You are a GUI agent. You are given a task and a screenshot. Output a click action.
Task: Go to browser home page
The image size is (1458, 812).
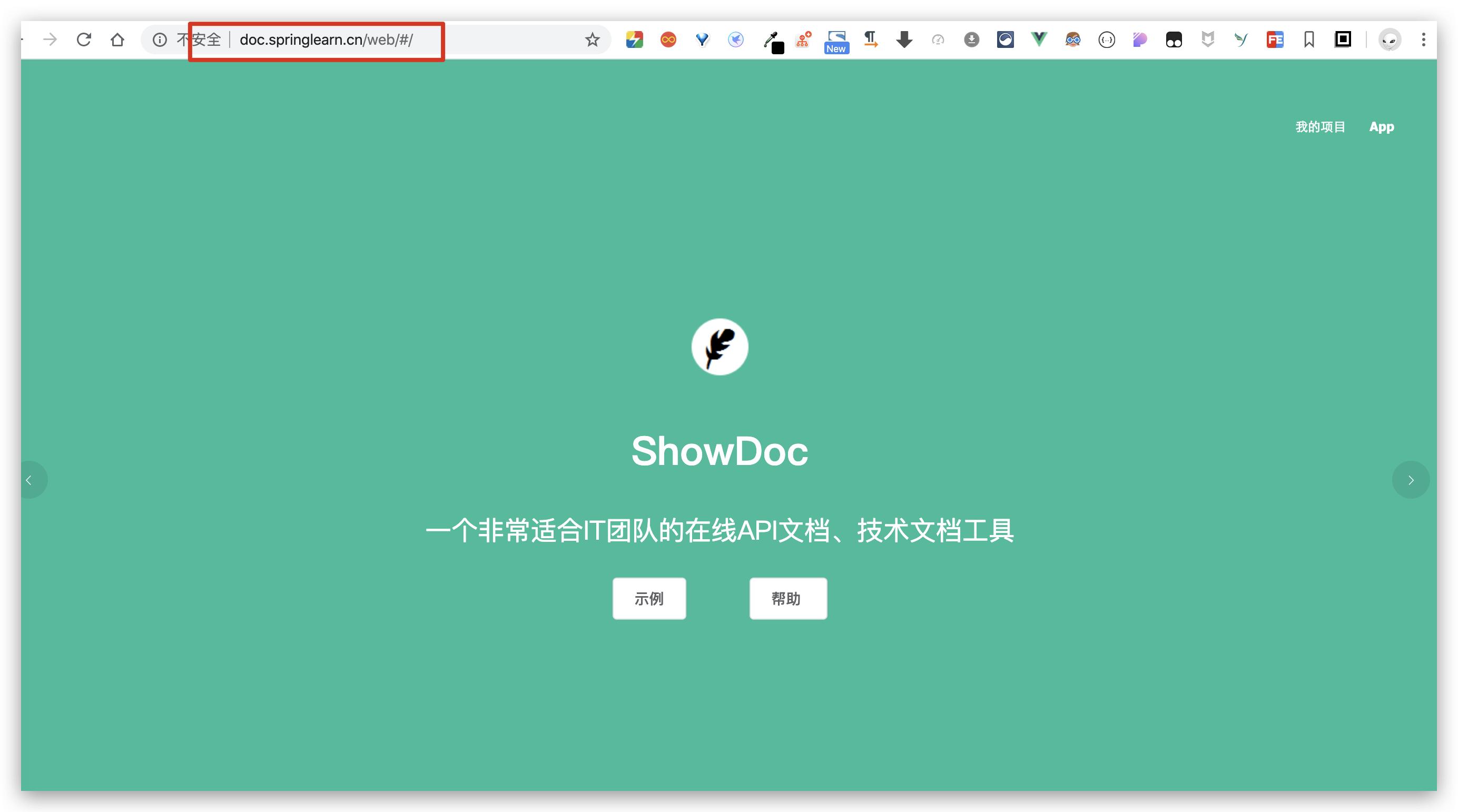[x=117, y=39]
